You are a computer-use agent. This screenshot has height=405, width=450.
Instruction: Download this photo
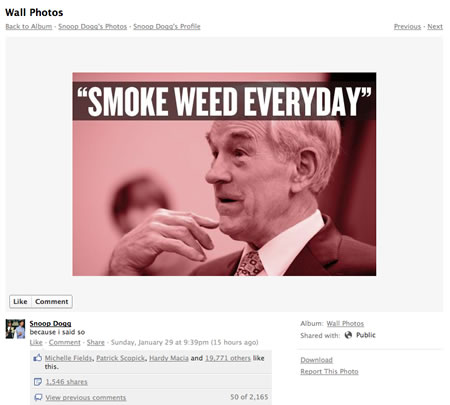coord(316,360)
